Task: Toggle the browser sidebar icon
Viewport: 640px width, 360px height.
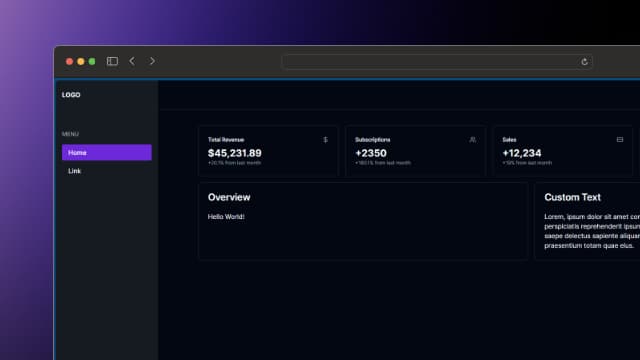Action: [112, 61]
